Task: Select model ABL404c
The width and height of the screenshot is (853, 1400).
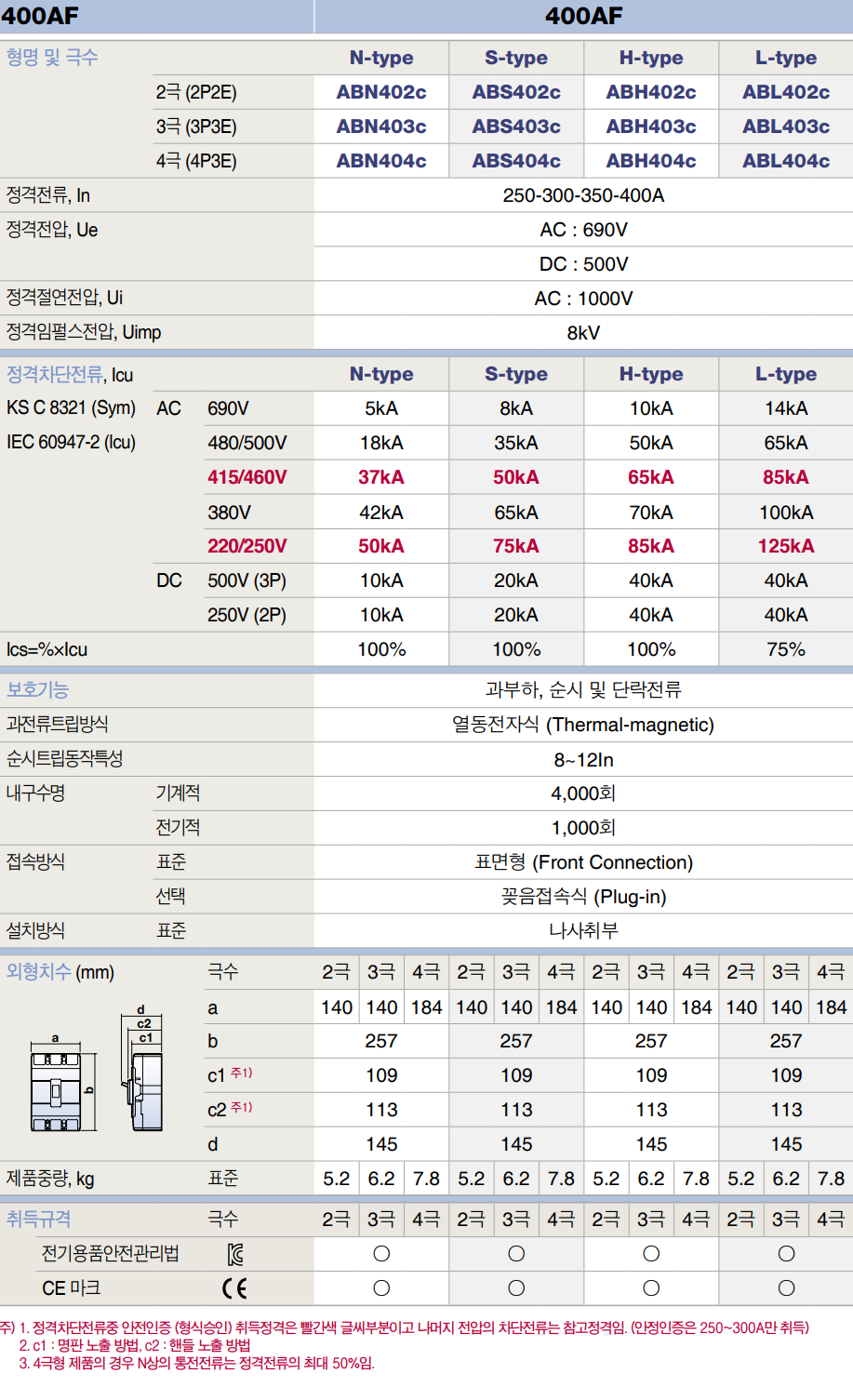Action: coord(785,159)
